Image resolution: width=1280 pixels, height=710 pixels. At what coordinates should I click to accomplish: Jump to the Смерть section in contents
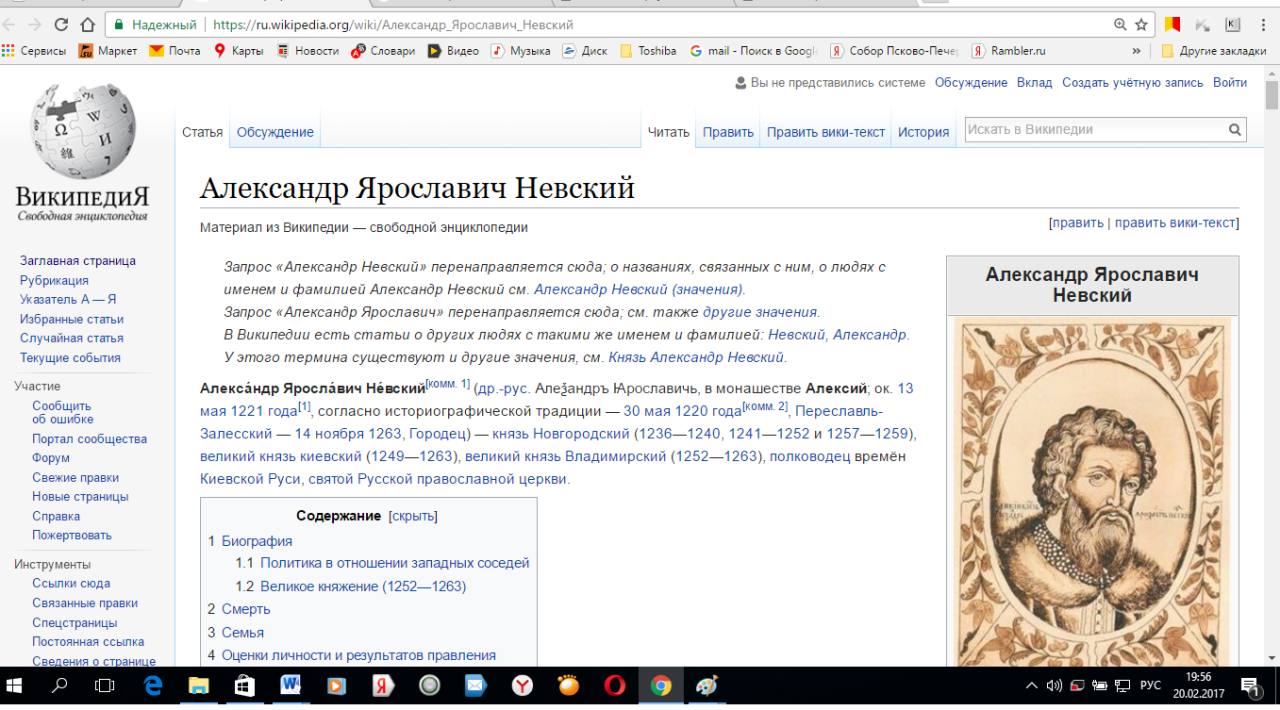pyautogui.click(x=246, y=609)
